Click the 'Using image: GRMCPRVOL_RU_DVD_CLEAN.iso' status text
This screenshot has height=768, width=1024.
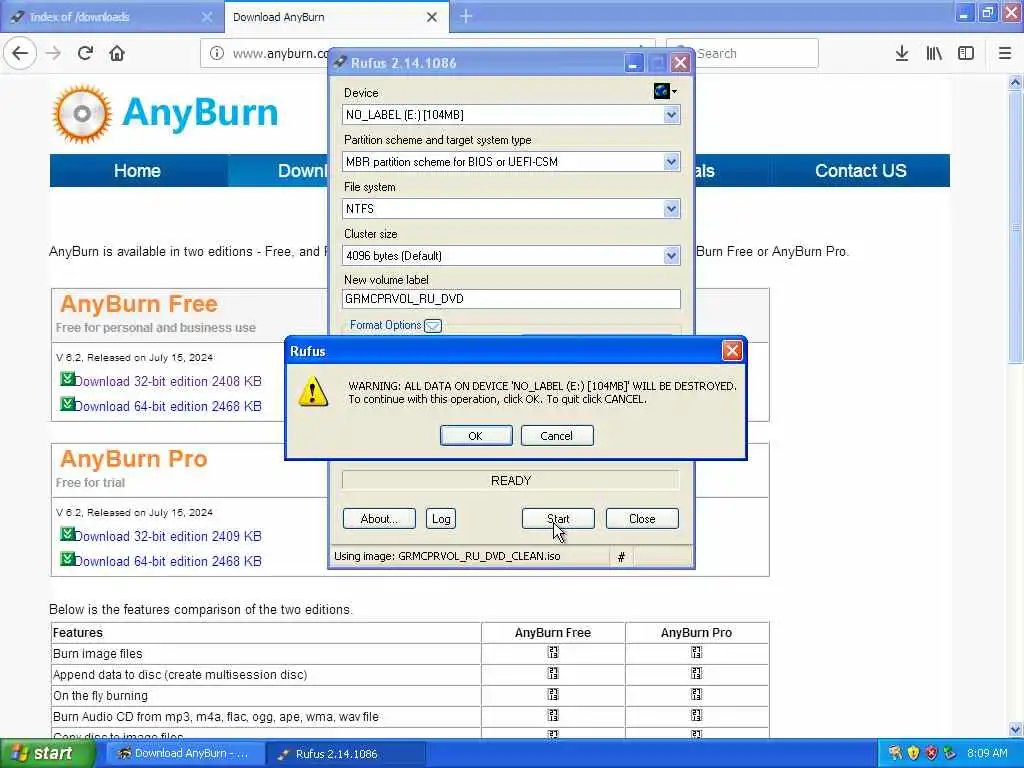[x=447, y=556]
